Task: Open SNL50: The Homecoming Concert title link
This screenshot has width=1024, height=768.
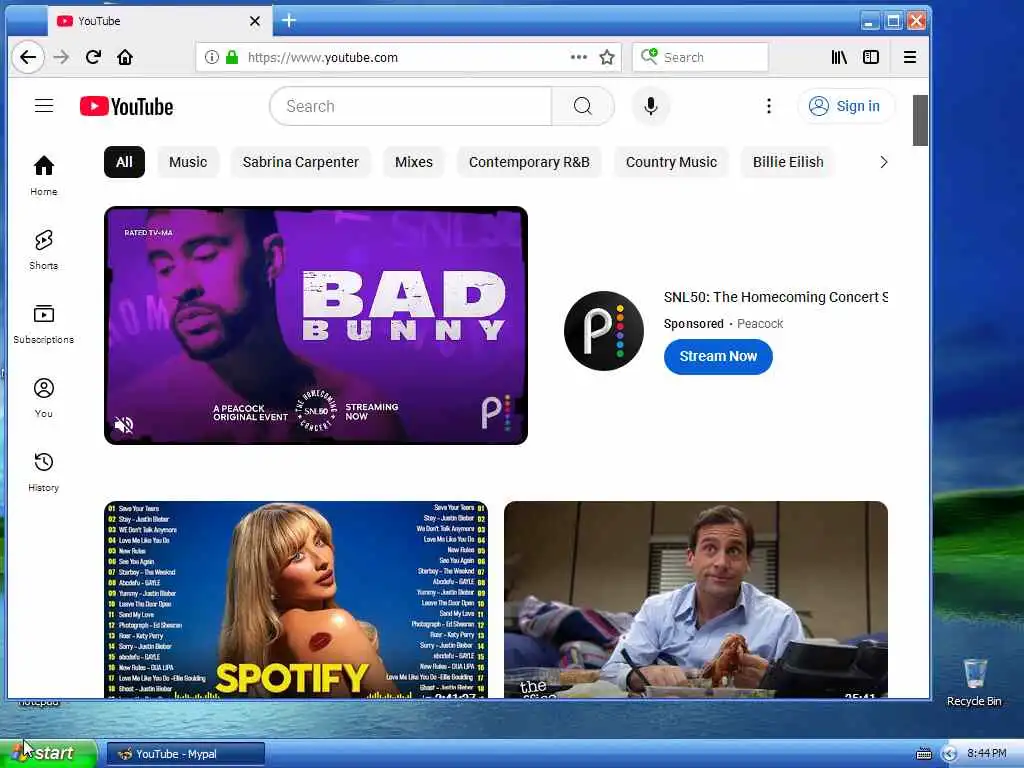Action: coord(776,297)
